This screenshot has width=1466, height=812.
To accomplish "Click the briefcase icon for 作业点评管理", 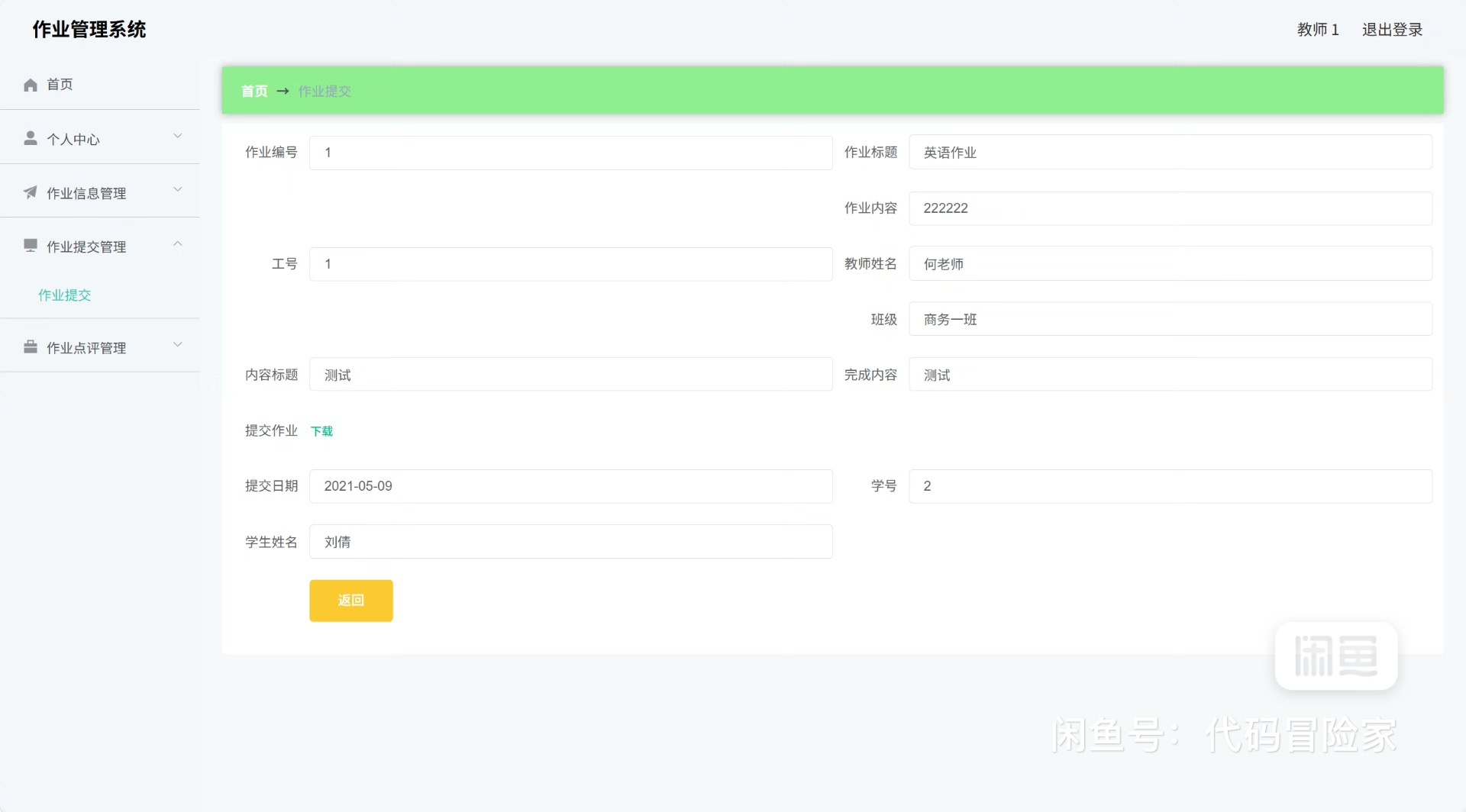I will 31,347.
